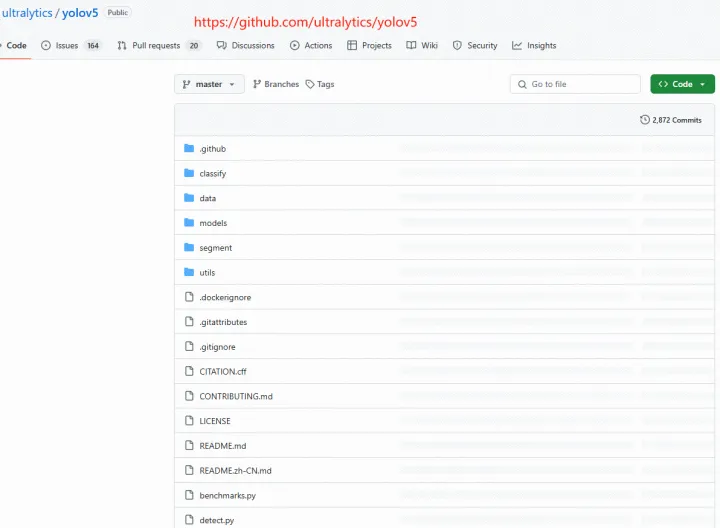Click the Projects table icon
Viewport: 721px width, 528px height.
pyautogui.click(x=352, y=45)
